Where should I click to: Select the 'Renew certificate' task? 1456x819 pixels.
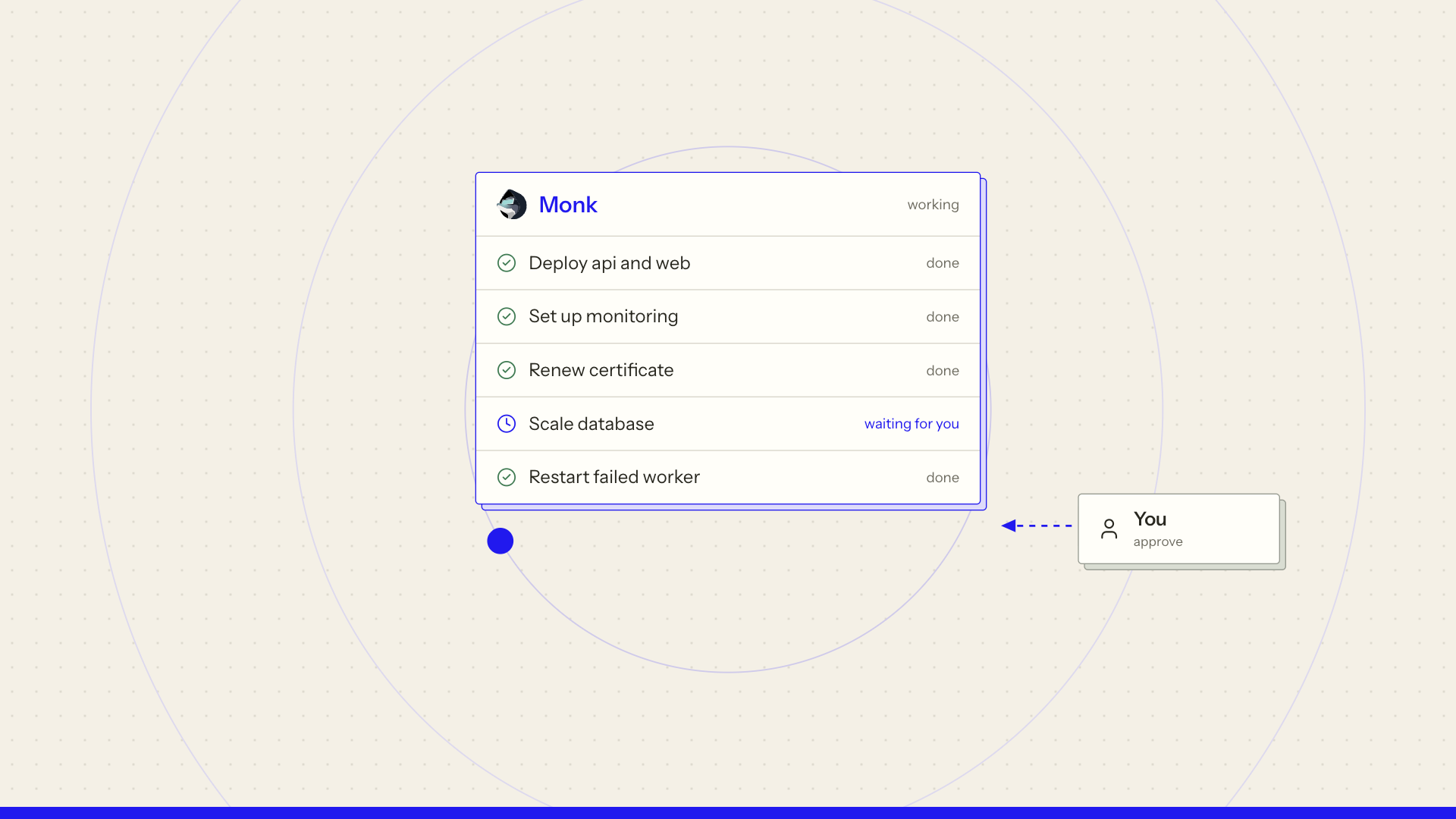click(x=728, y=370)
